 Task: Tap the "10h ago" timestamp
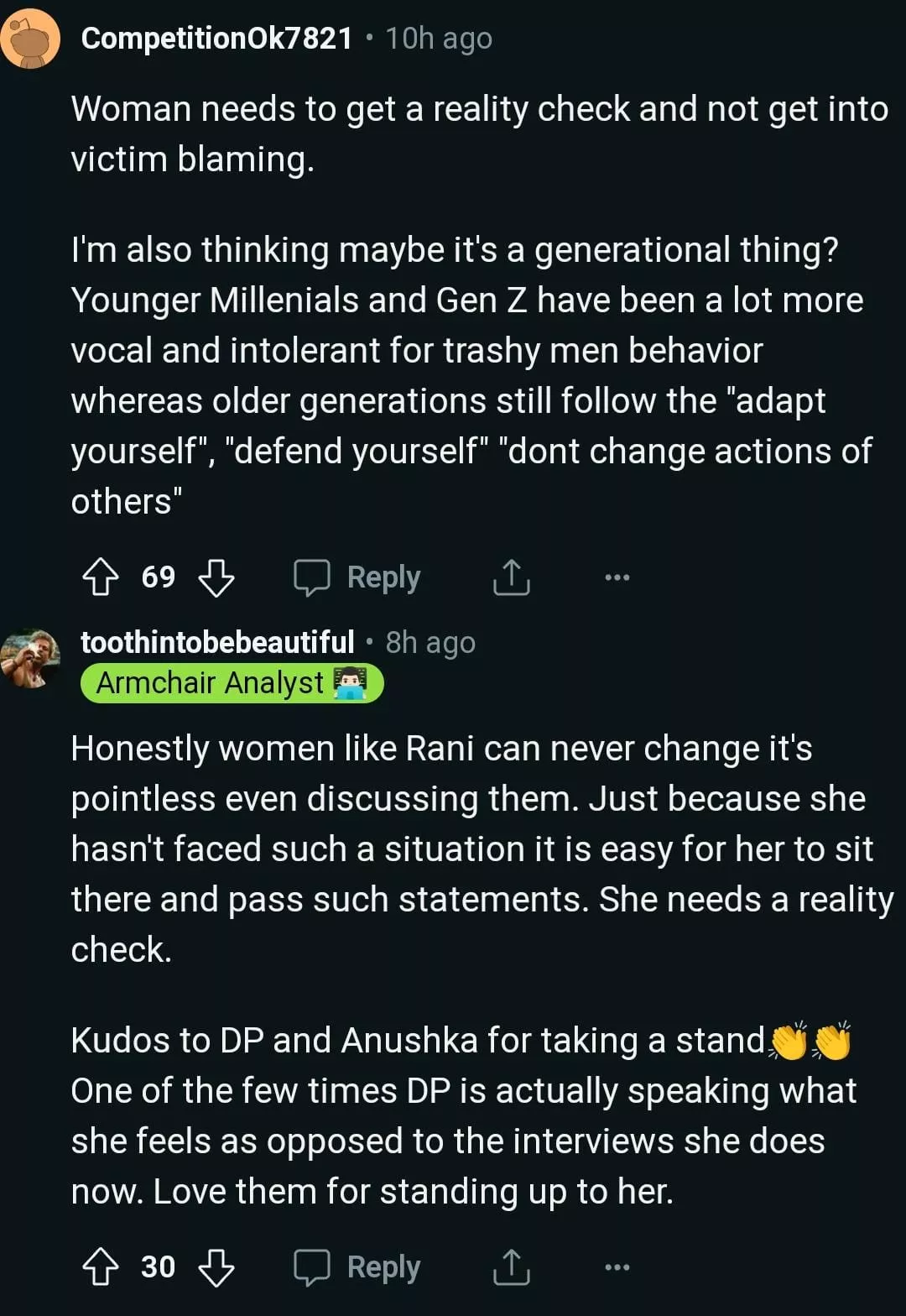(439, 38)
